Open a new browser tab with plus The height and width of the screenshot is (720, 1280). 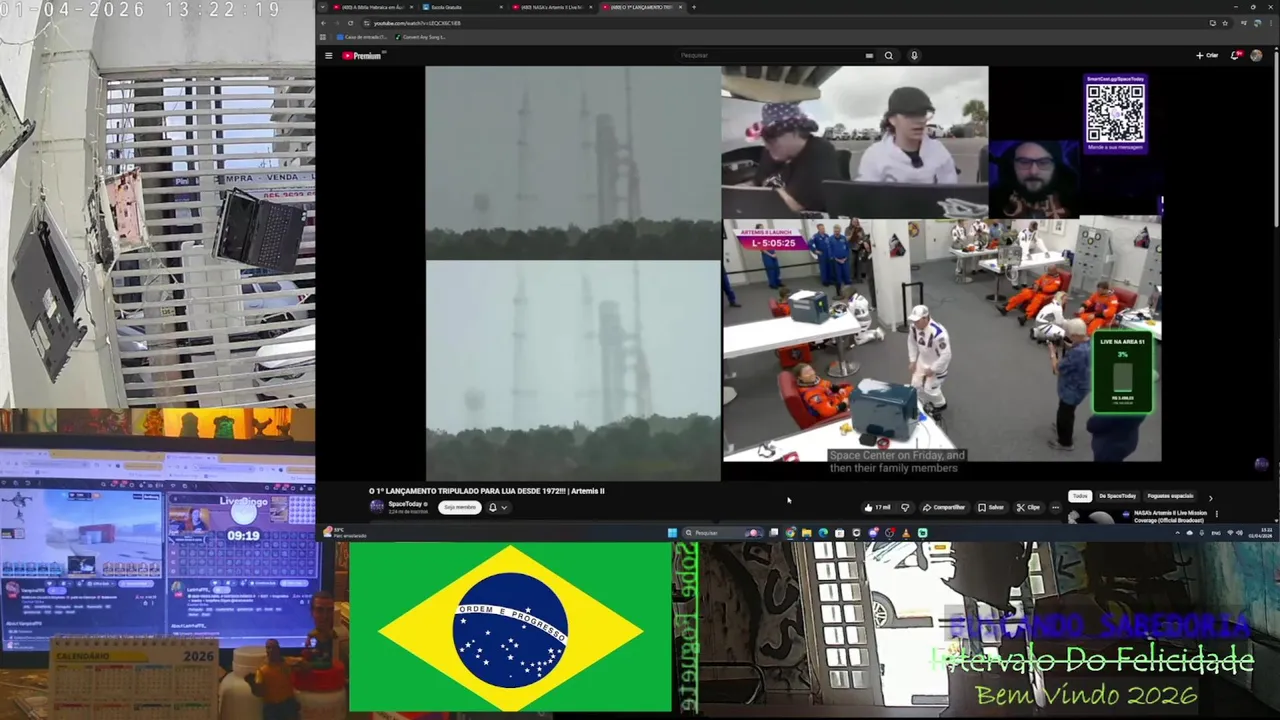click(694, 7)
